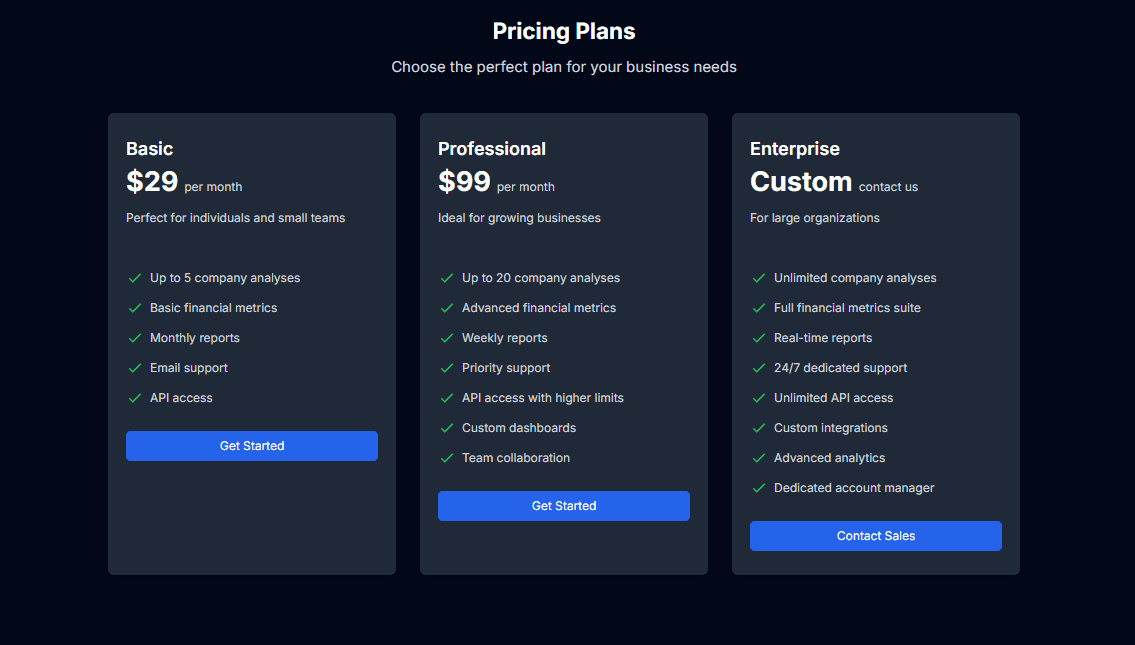
Task: Click the Basic plan title
Action: (150, 149)
